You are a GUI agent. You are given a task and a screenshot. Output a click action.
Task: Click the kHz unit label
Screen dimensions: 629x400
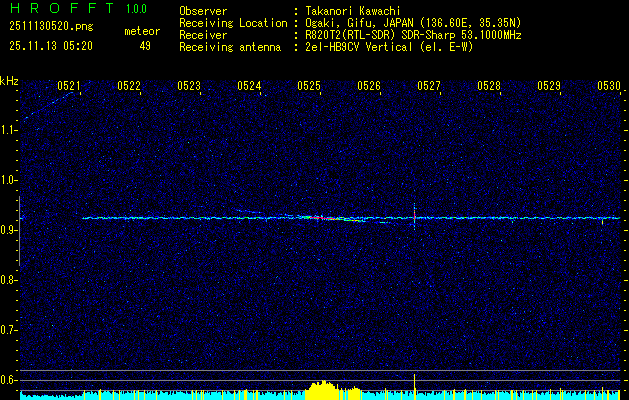[x=9, y=80]
